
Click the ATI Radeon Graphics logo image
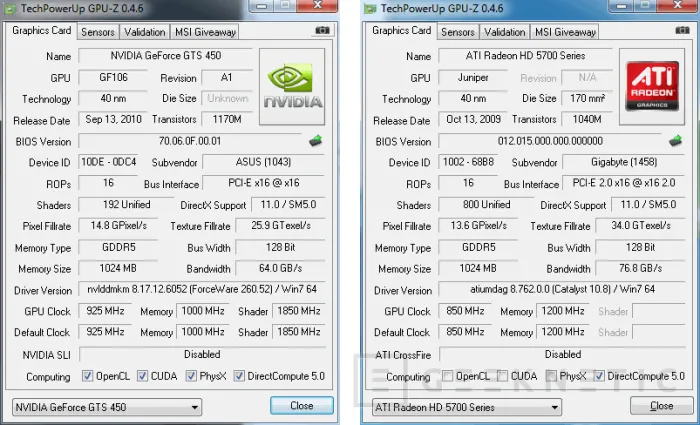click(652, 87)
